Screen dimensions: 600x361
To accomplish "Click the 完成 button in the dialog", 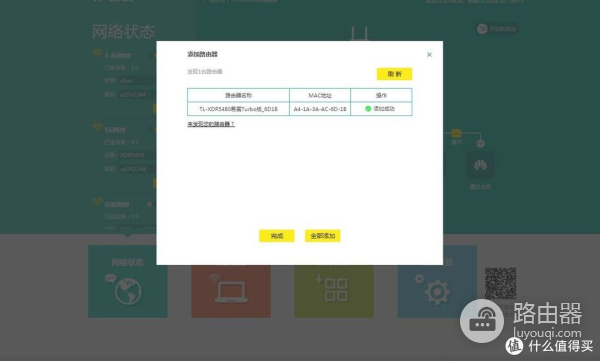I will click(277, 236).
